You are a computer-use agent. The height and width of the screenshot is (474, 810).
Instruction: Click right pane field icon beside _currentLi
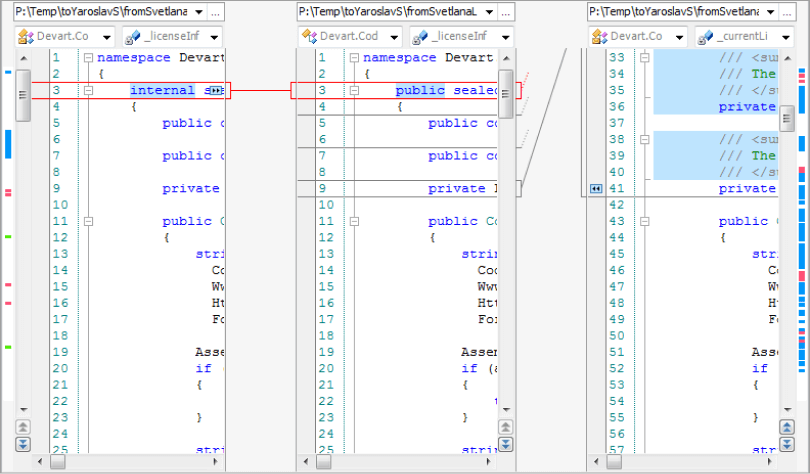pyautogui.click(x=705, y=37)
